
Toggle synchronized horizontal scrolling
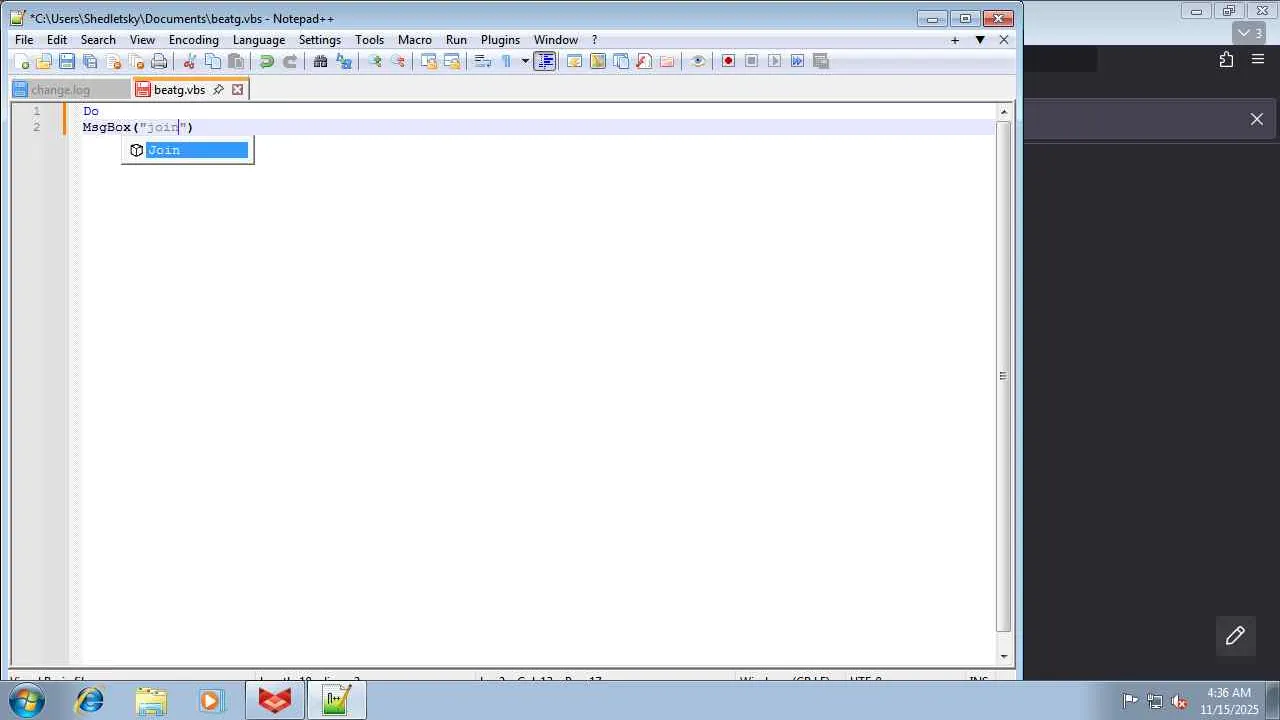click(451, 61)
